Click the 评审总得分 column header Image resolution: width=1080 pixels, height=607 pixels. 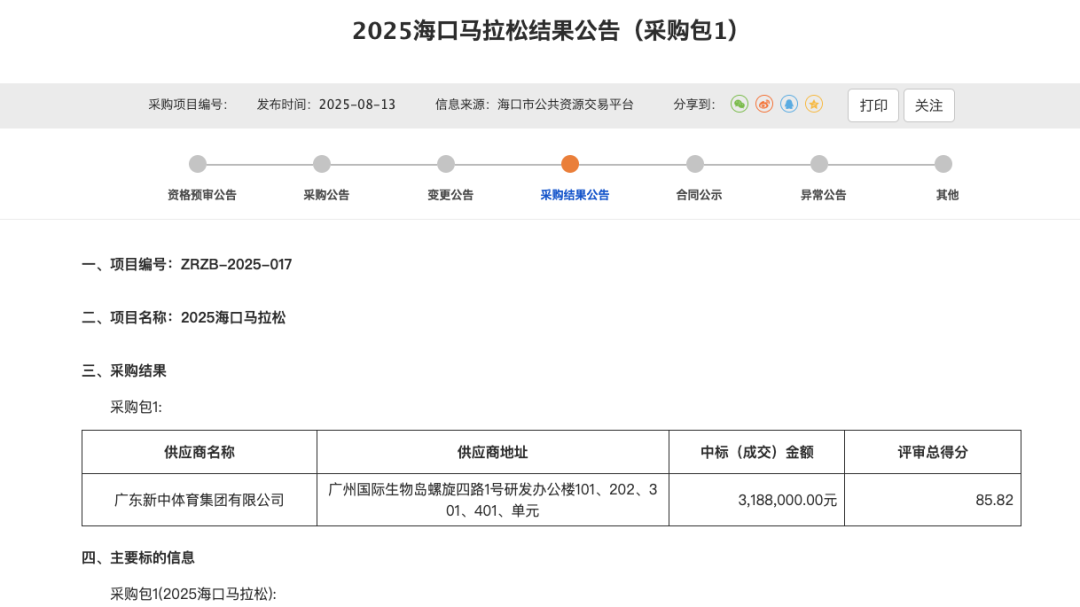pos(932,452)
